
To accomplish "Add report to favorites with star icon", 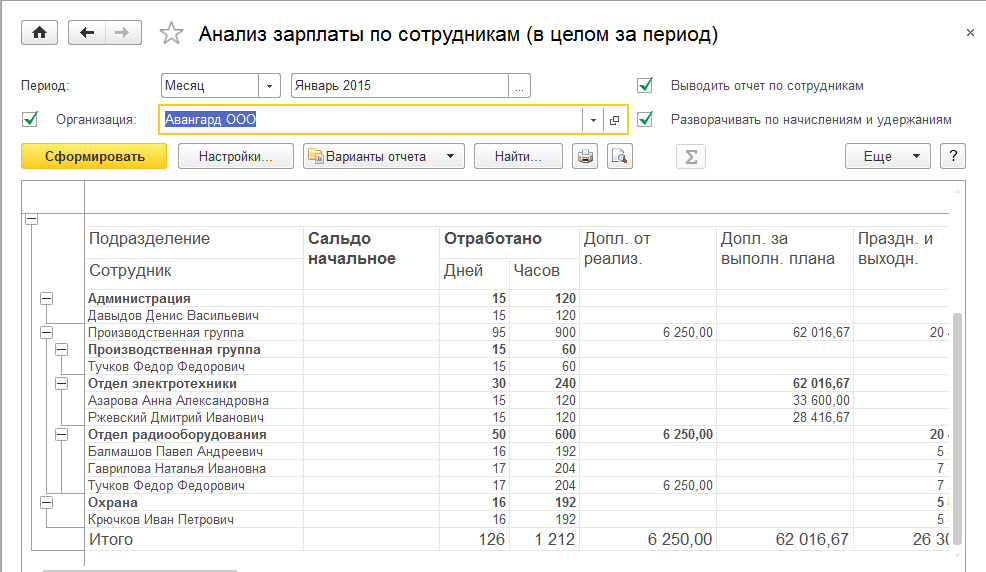I will coord(172,34).
